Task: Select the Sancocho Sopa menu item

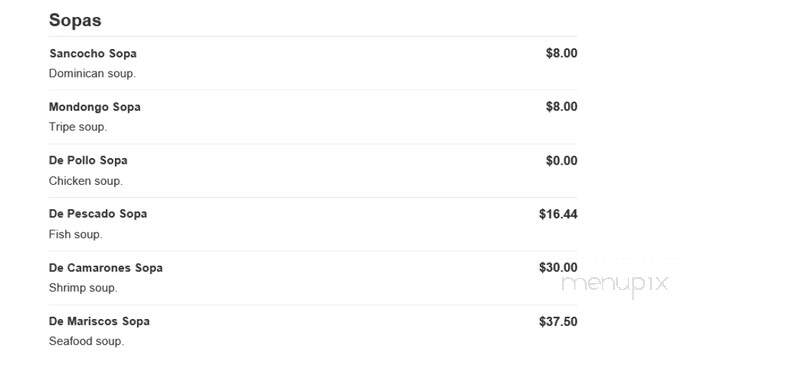Action: point(93,53)
